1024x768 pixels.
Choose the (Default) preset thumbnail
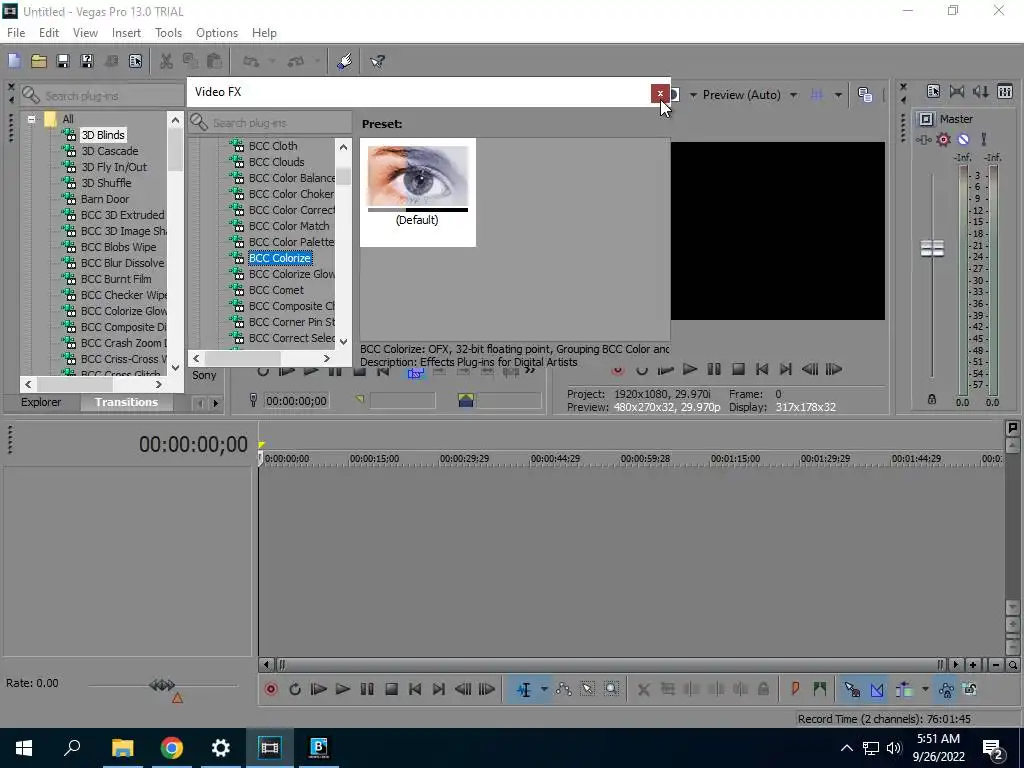point(417,192)
